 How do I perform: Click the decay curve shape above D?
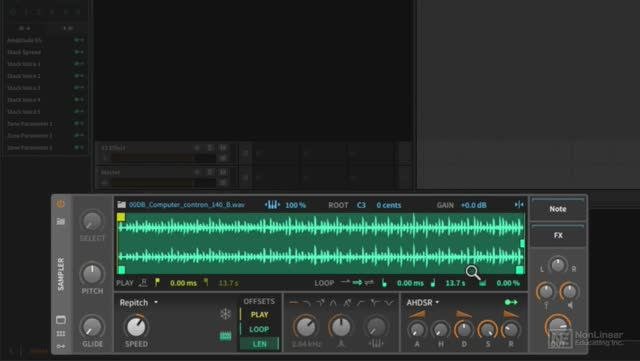[x=464, y=314]
